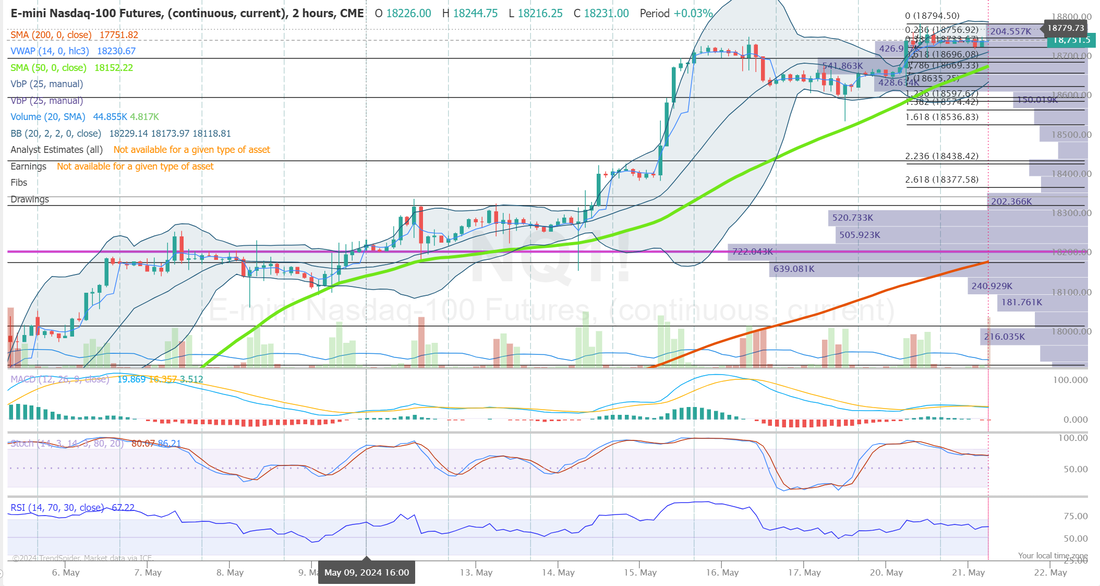Click the 18400.00 price axis label

[x=1071, y=174]
